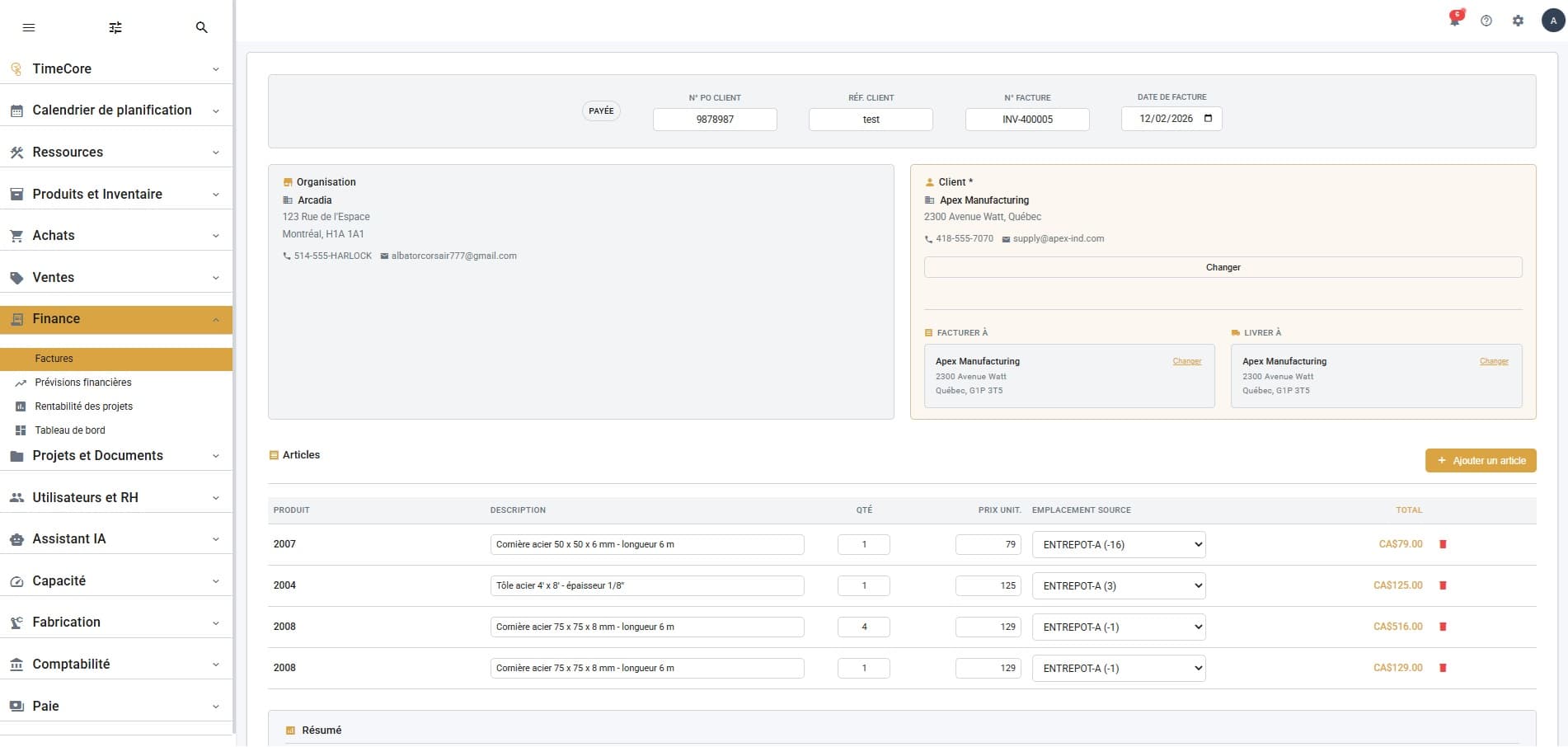Click the Changer client button
Image resolution: width=1568 pixels, height=747 pixels.
coord(1223,267)
